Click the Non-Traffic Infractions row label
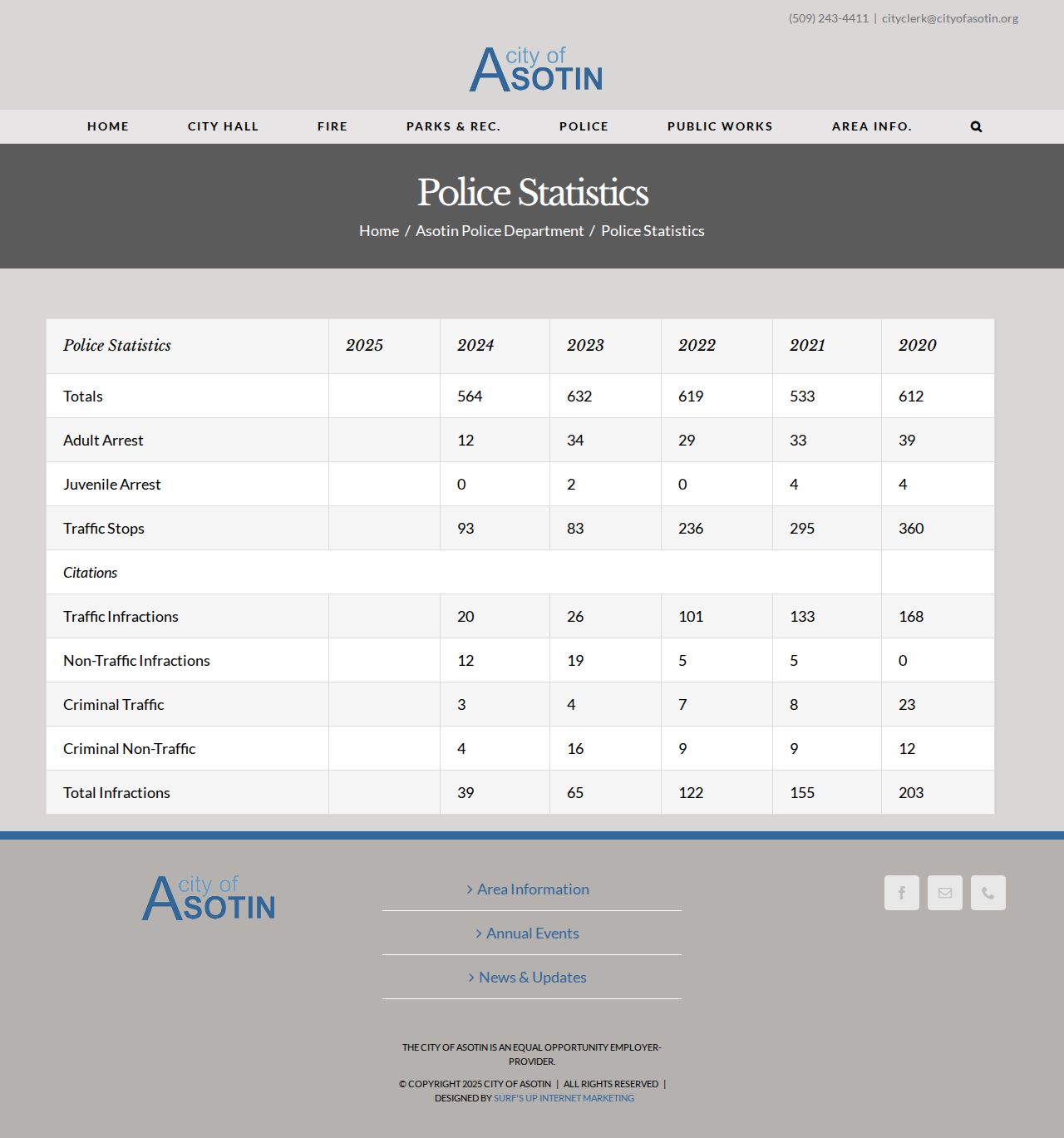Viewport: 1064px width, 1138px height. (x=136, y=661)
